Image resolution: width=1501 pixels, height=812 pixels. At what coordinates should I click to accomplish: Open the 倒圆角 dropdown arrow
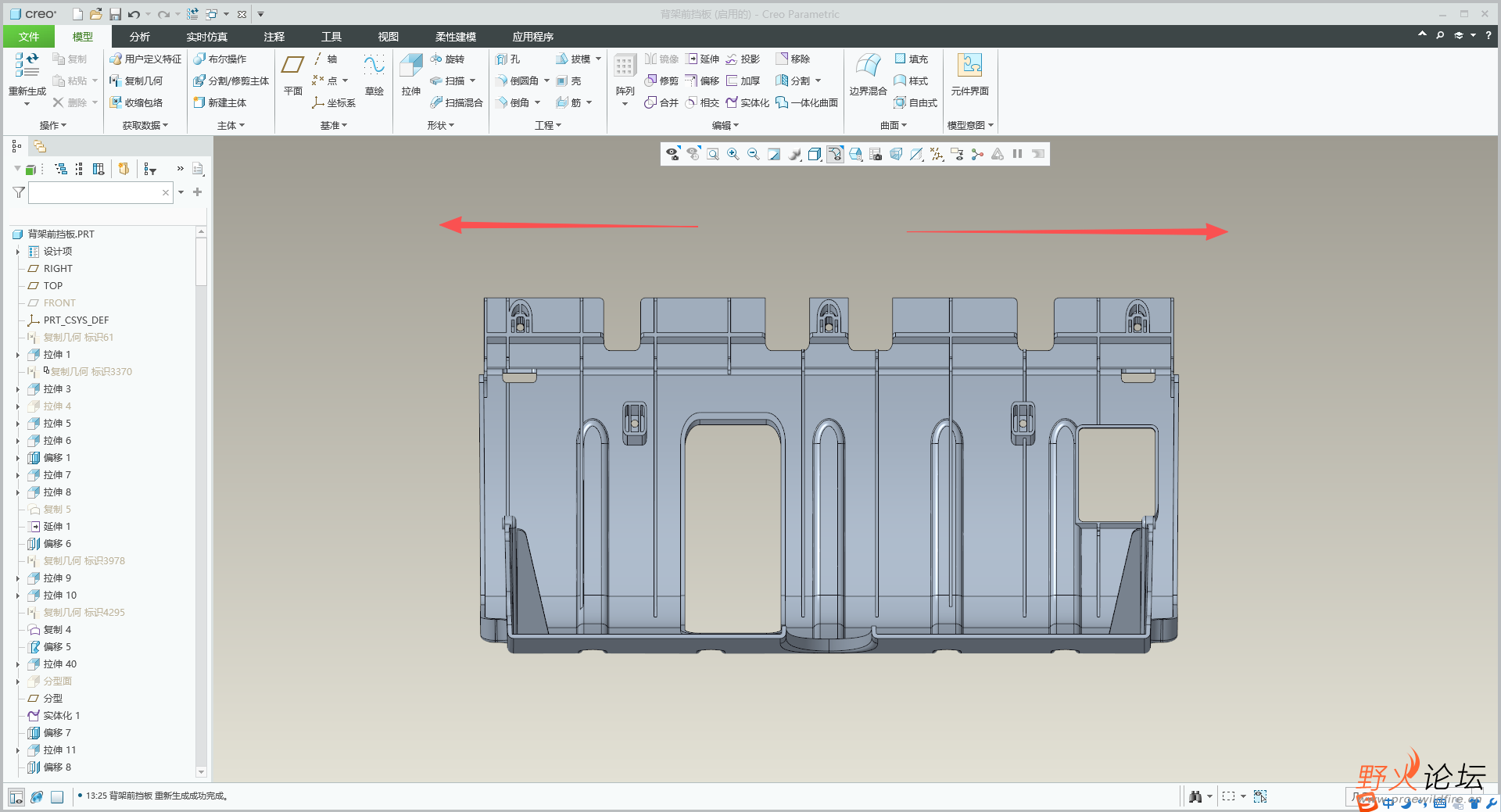546,81
